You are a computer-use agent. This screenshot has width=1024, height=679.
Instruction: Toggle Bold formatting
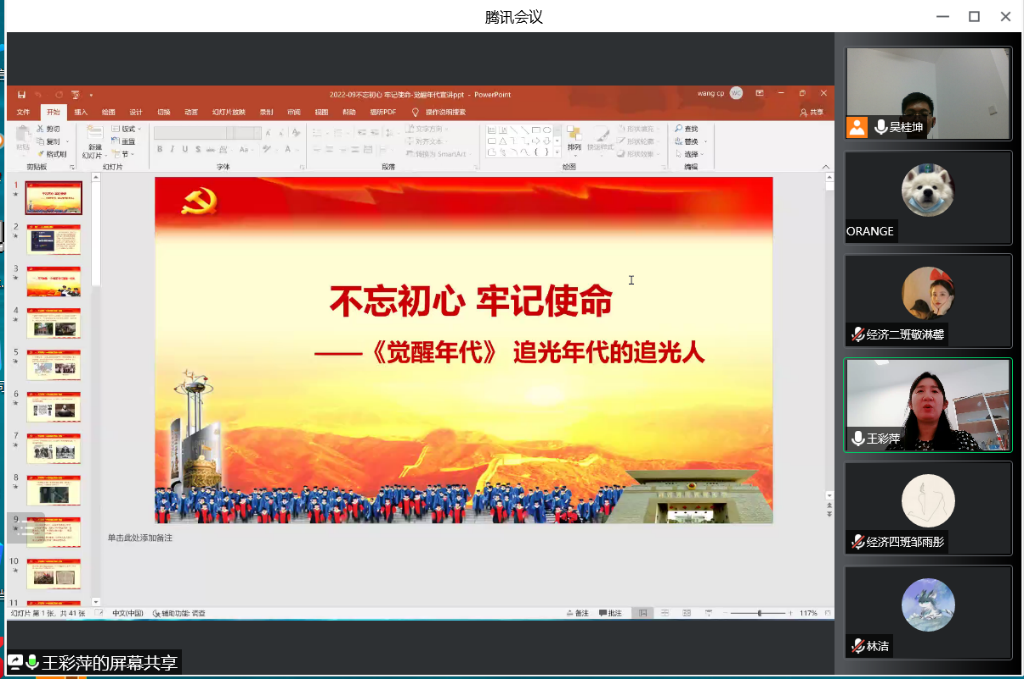pyautogui.click(x=159, y=149)
